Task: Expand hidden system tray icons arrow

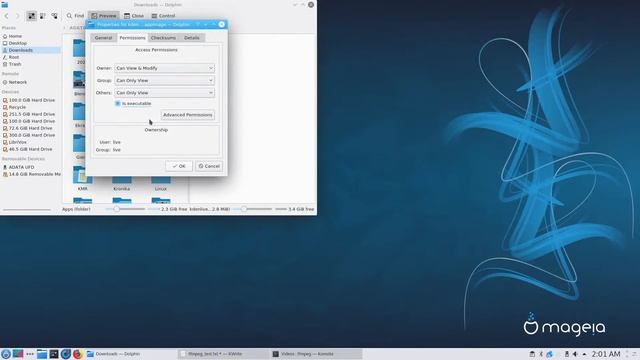Action: pos(584,354)
